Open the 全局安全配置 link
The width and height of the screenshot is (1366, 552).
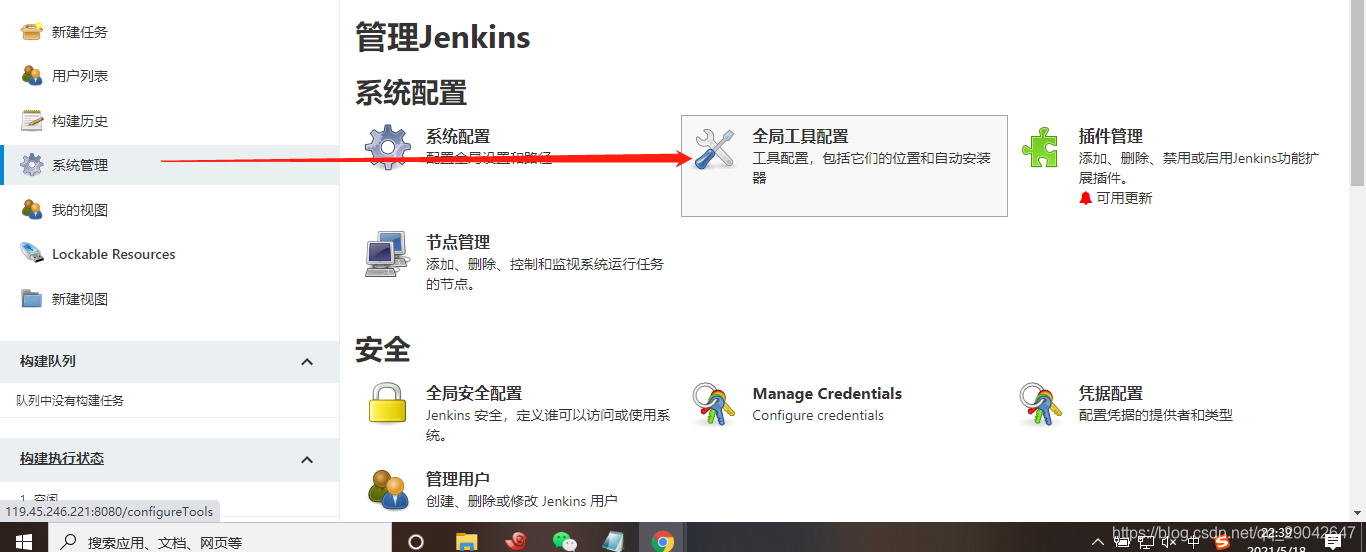click(x=474, y=393)
